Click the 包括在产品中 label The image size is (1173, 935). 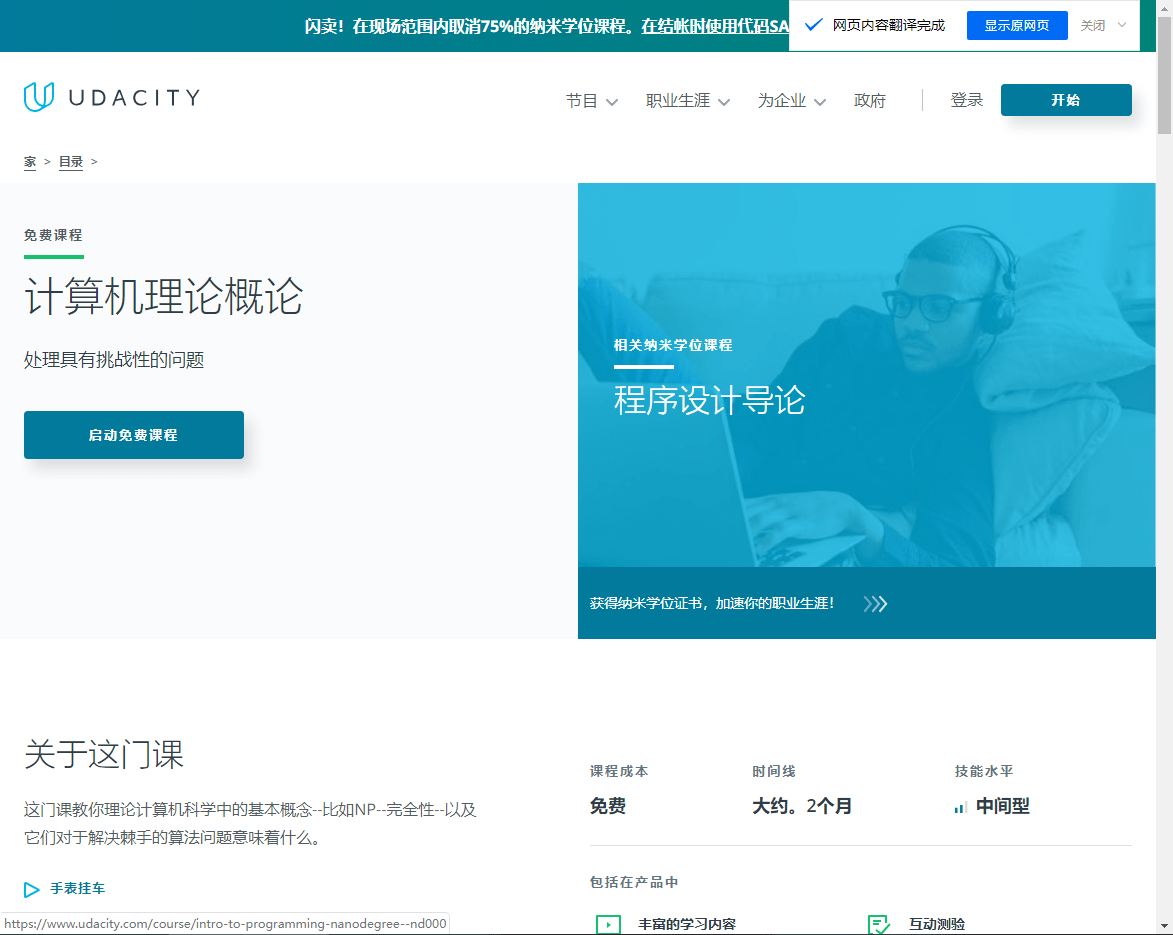(x=634, y=883)
